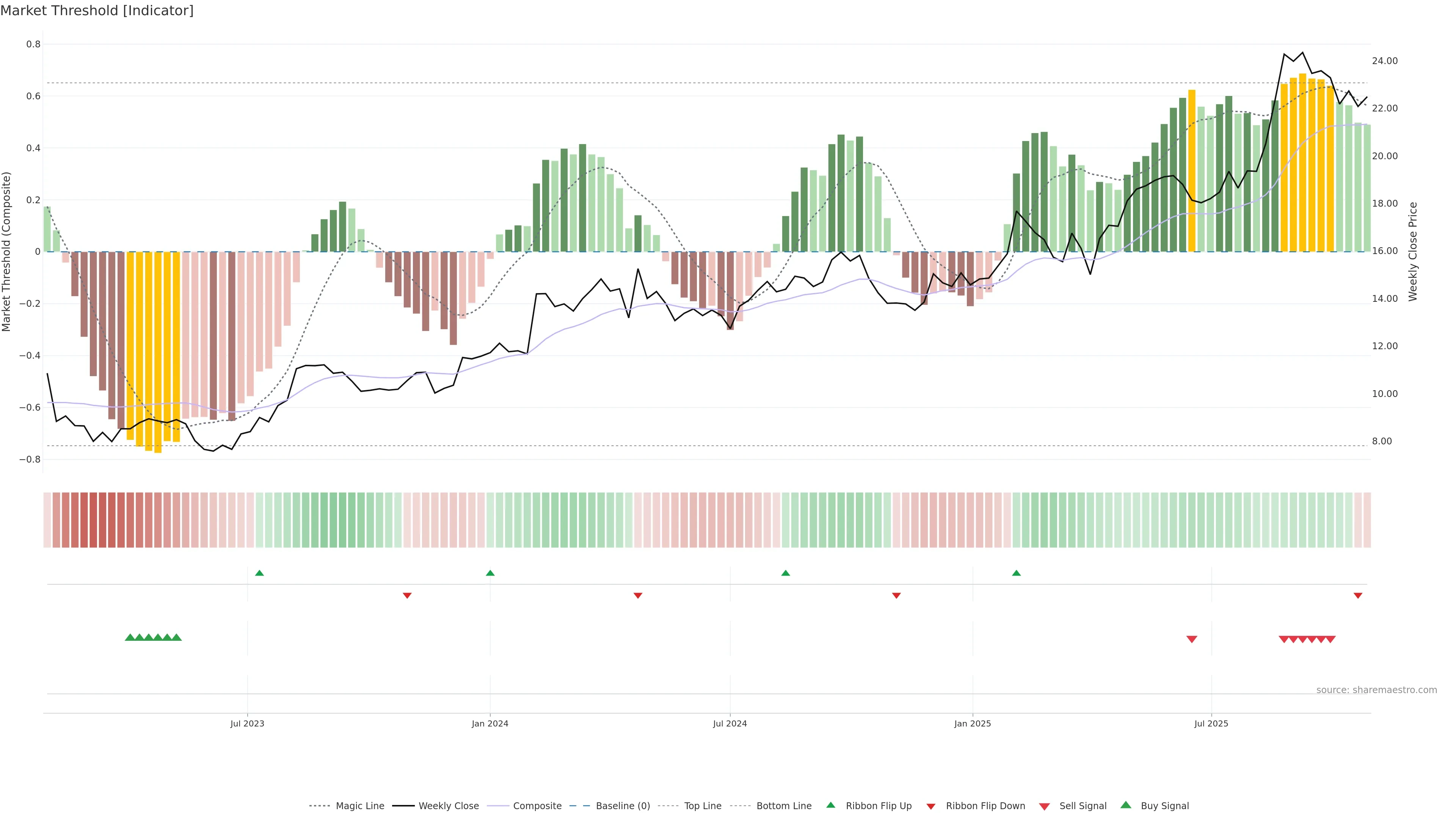
Task: Click the ribbon flip-up marker near Jan 2024
Action: tap(490, 573)
